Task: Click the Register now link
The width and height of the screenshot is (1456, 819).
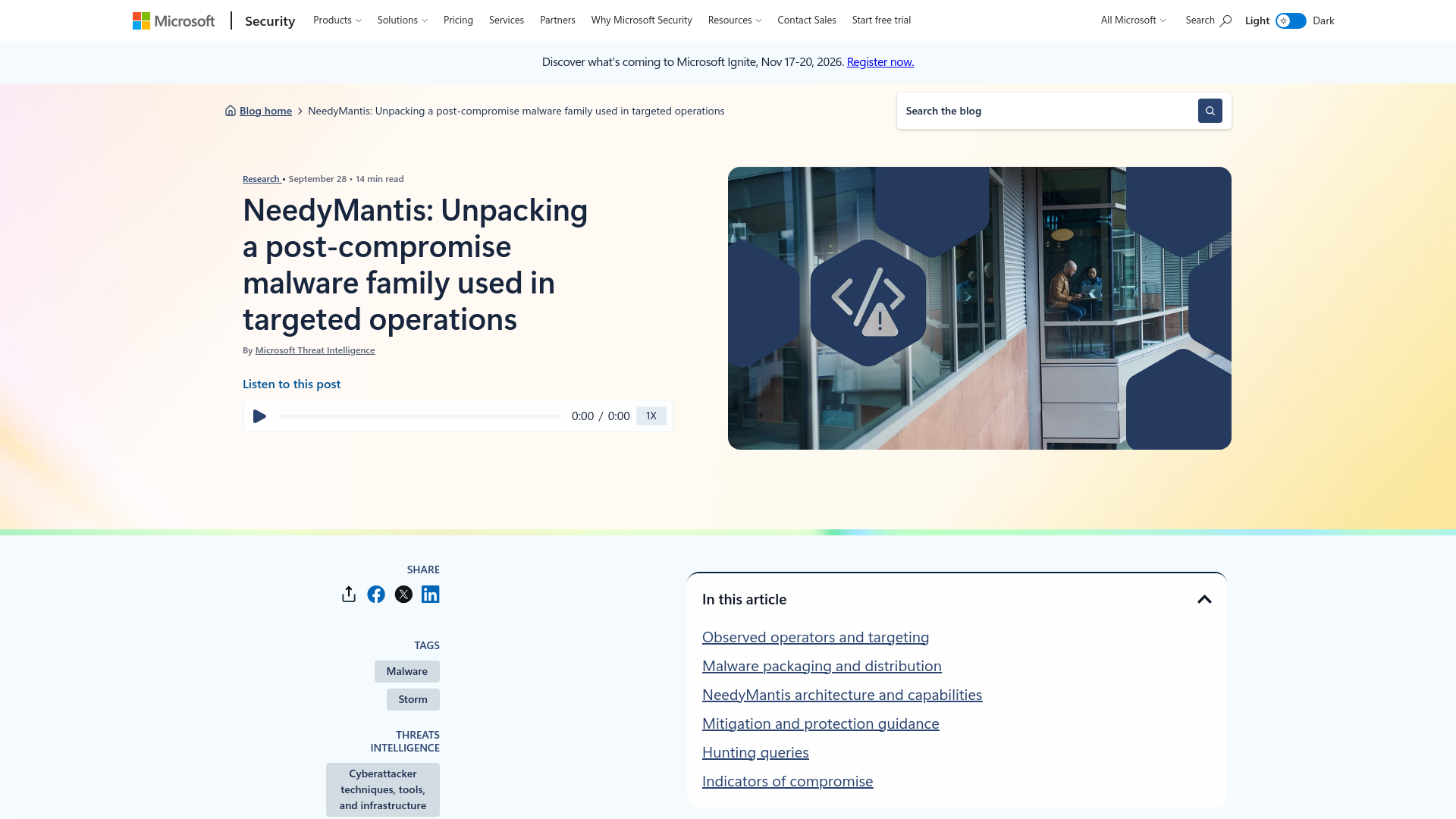Action: 880,62
